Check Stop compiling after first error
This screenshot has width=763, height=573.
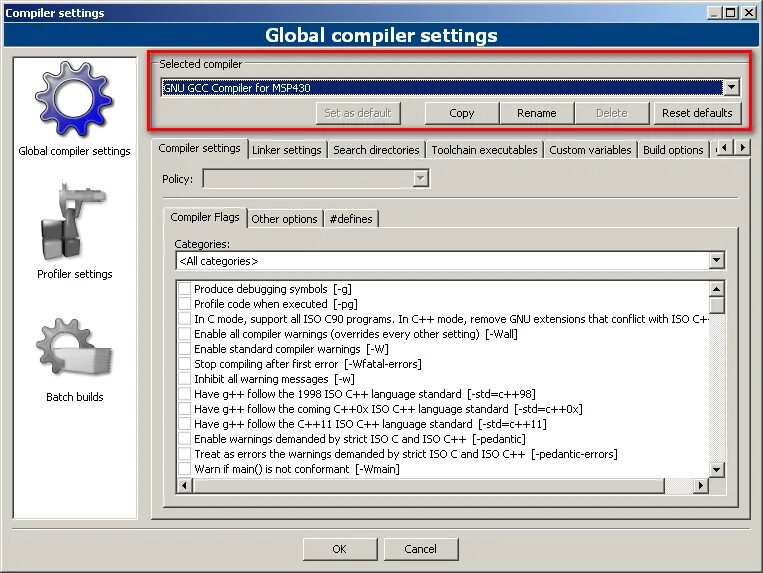[184, 364]
